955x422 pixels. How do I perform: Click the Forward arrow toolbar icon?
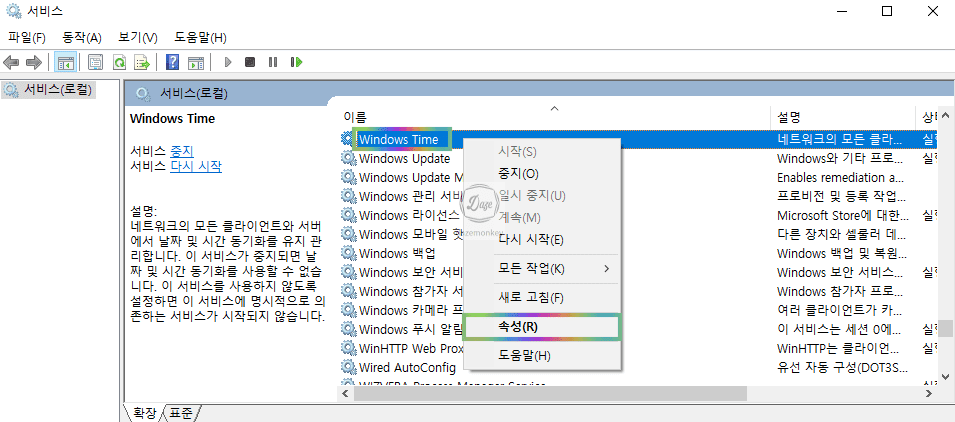33,62
